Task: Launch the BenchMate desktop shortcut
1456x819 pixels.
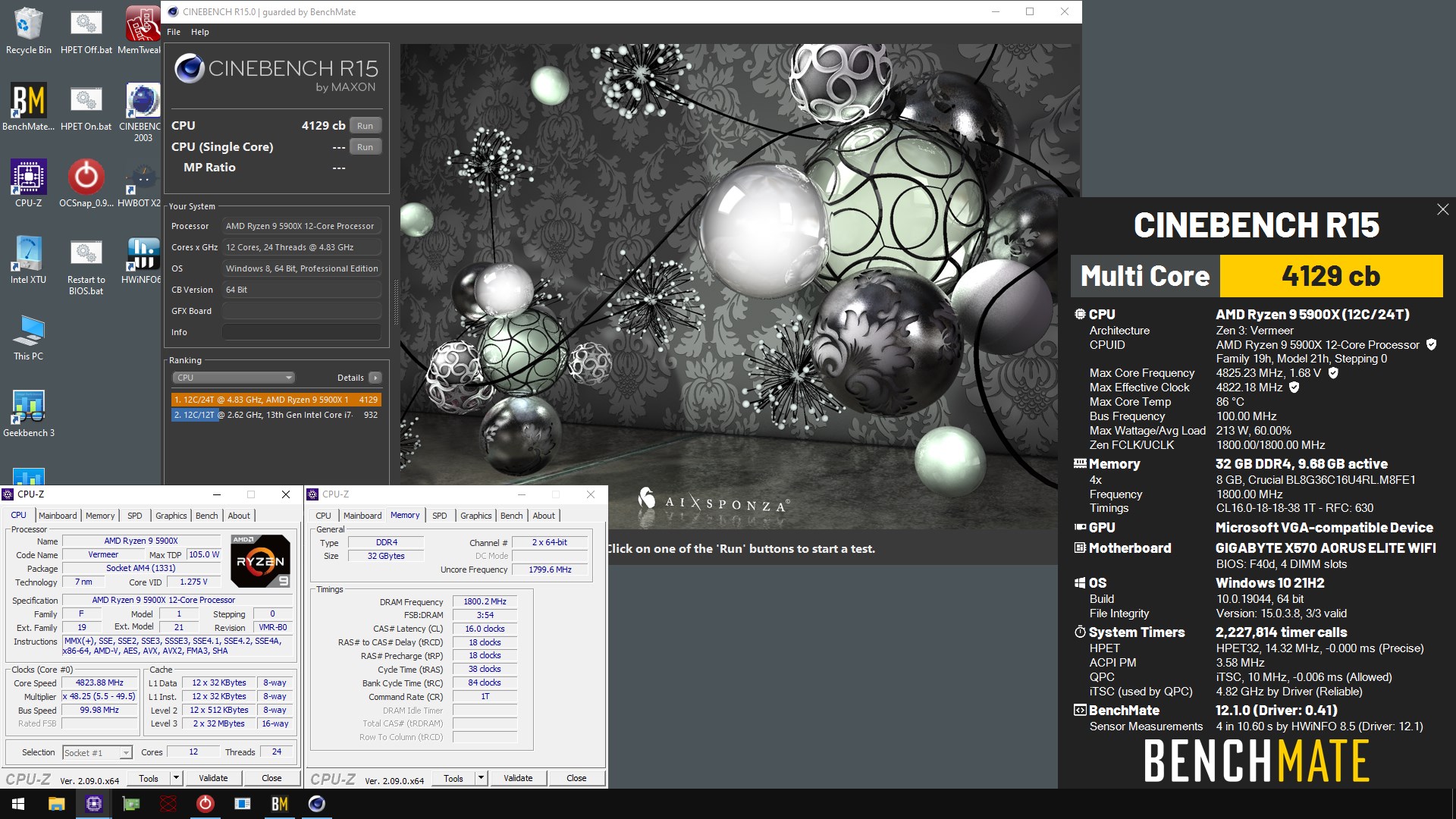Action: pyautogui.click(x=28, y=107)
